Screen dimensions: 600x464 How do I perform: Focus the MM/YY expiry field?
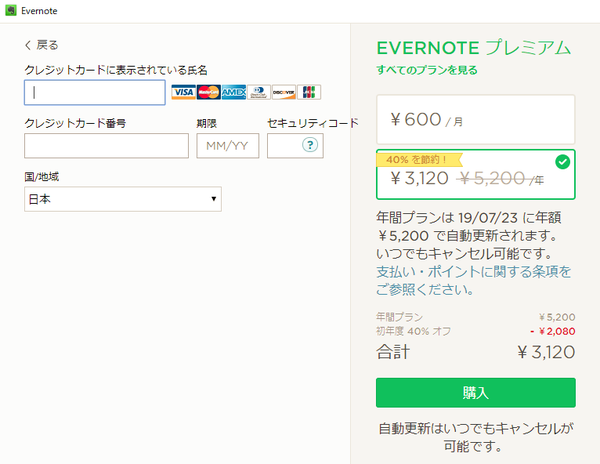coord(228,146)
